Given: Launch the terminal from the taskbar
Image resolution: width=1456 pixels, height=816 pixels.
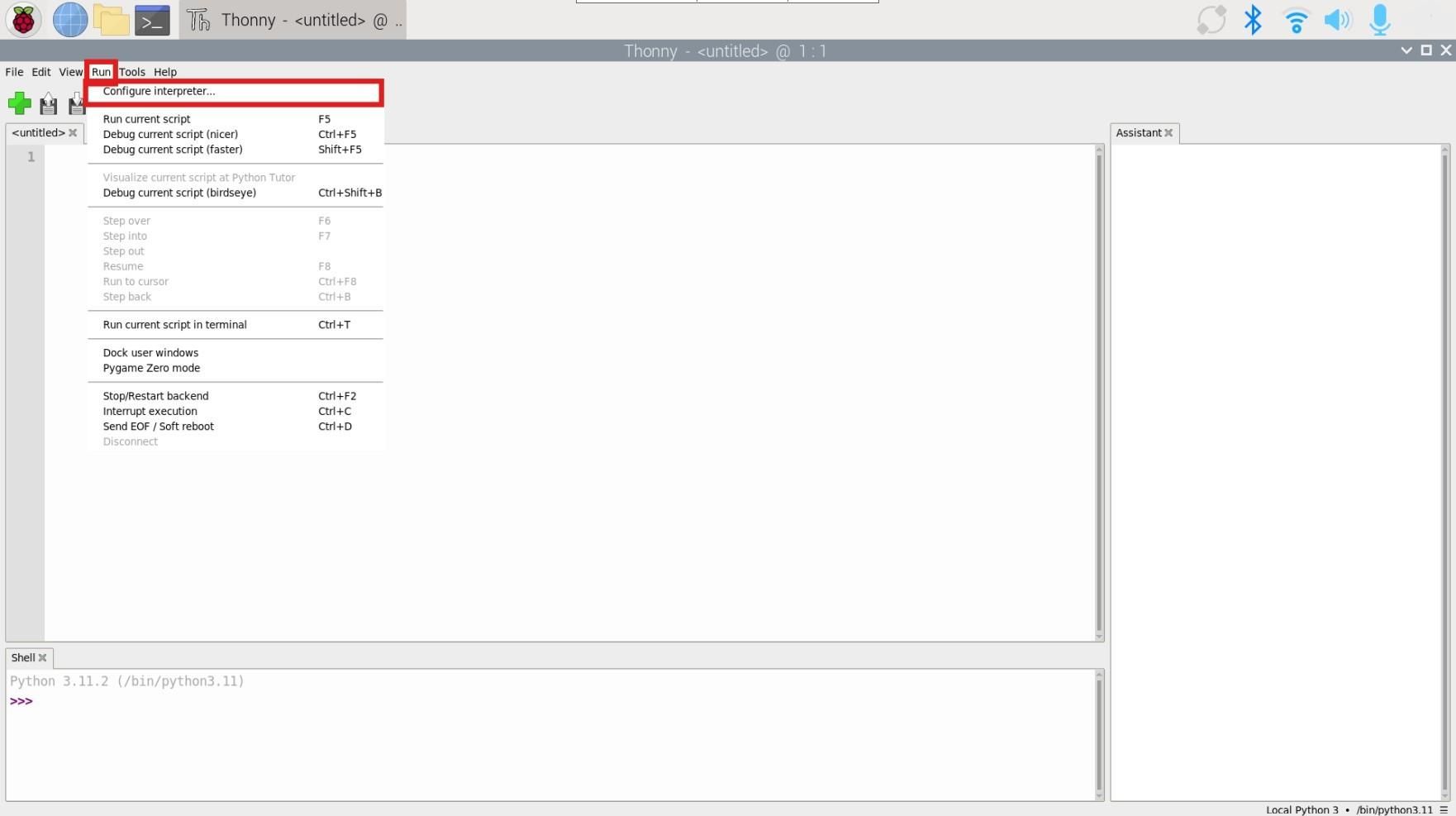Looking at the screenshot, I should 152,19.
